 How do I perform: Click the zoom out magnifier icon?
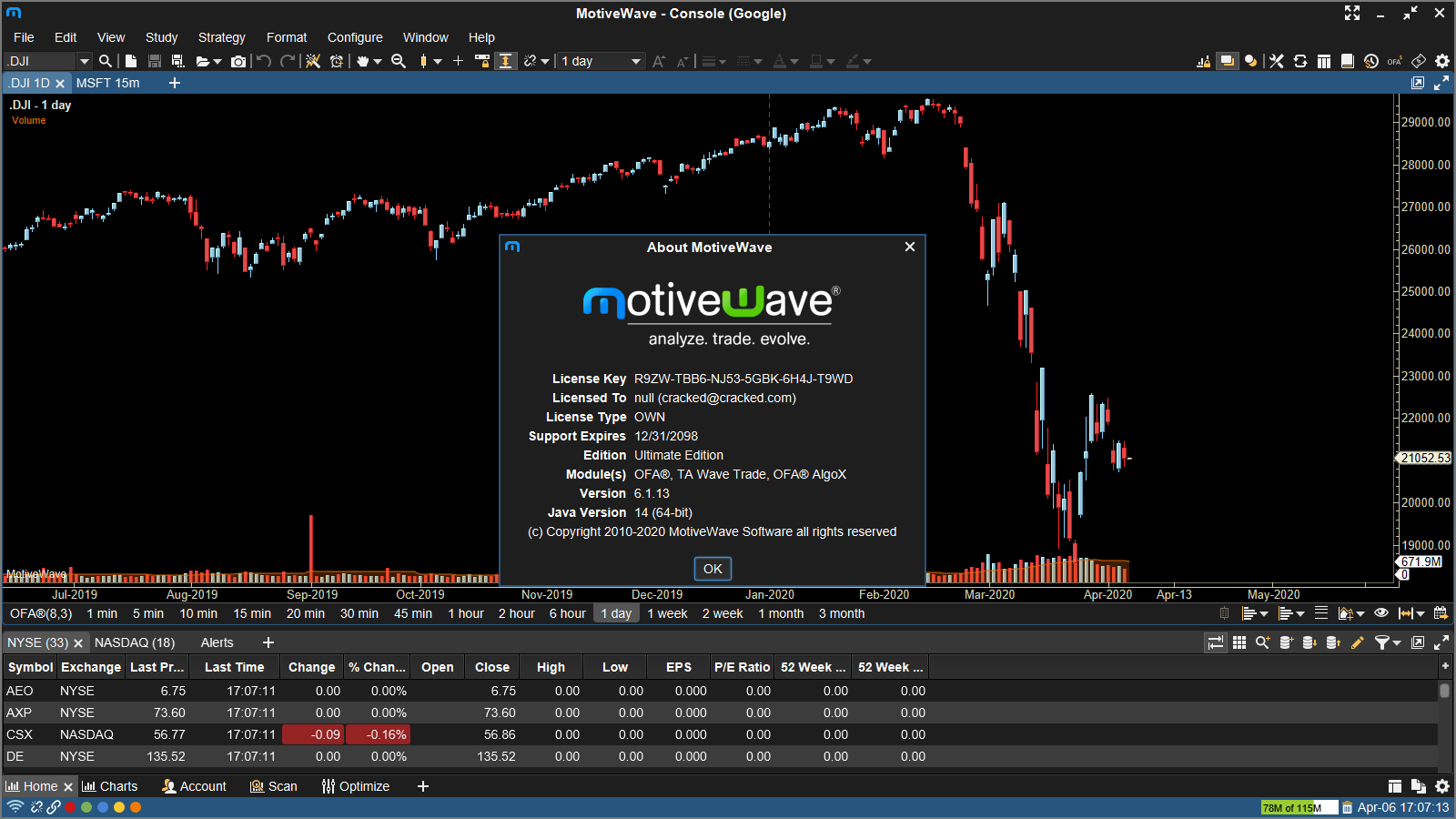(399, 61)
